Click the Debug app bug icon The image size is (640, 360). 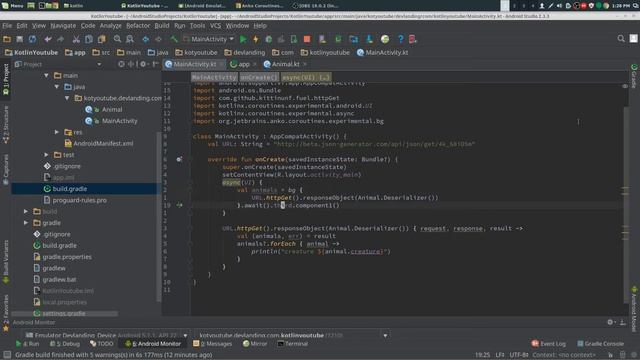point(268,39)
